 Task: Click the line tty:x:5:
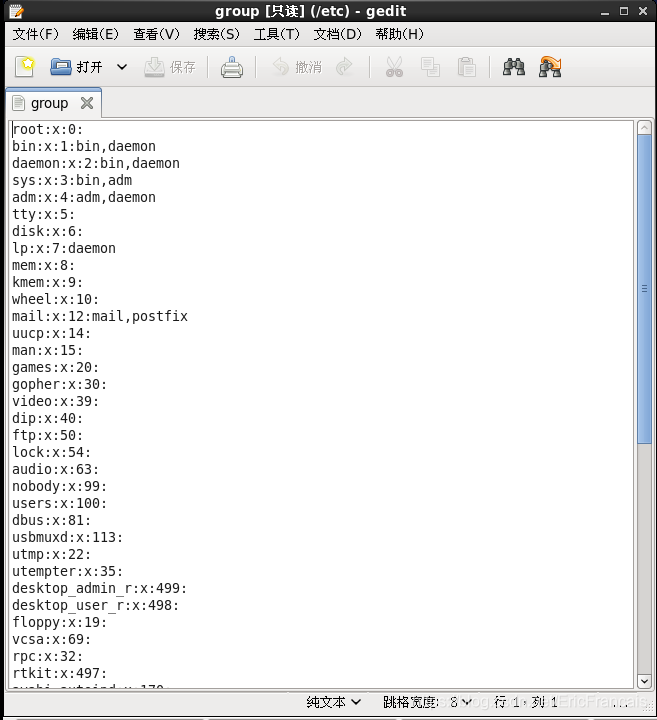click(x=44, y=214)
